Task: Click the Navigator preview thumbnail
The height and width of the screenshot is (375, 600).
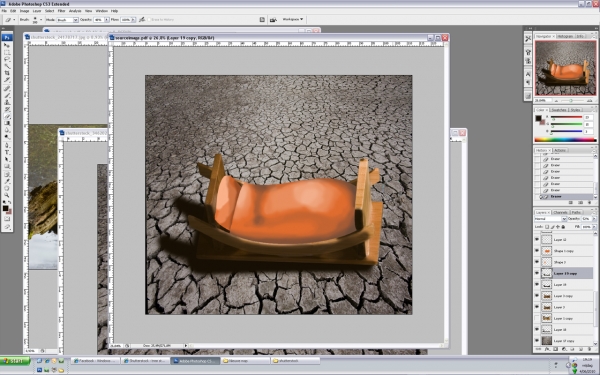Action: click(x=566, y=68)
